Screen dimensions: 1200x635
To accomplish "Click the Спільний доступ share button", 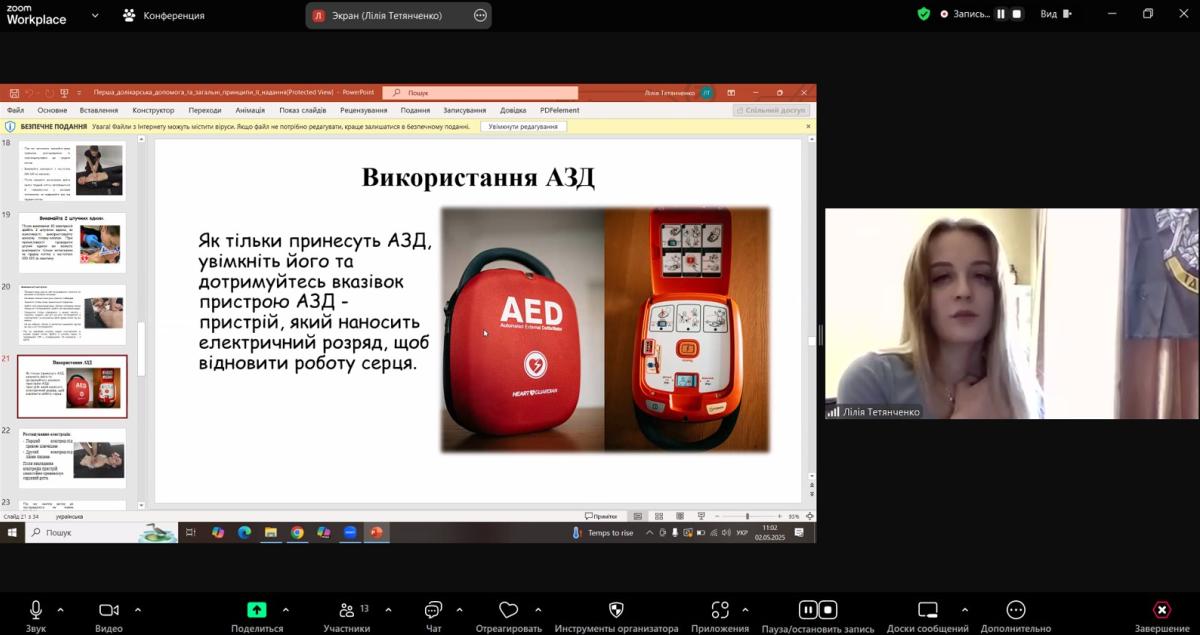I will [771, 110].
